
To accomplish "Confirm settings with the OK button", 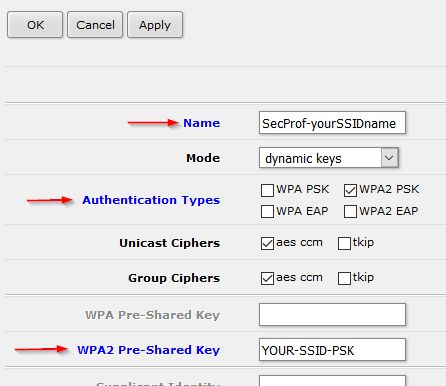I will (35, 25).
